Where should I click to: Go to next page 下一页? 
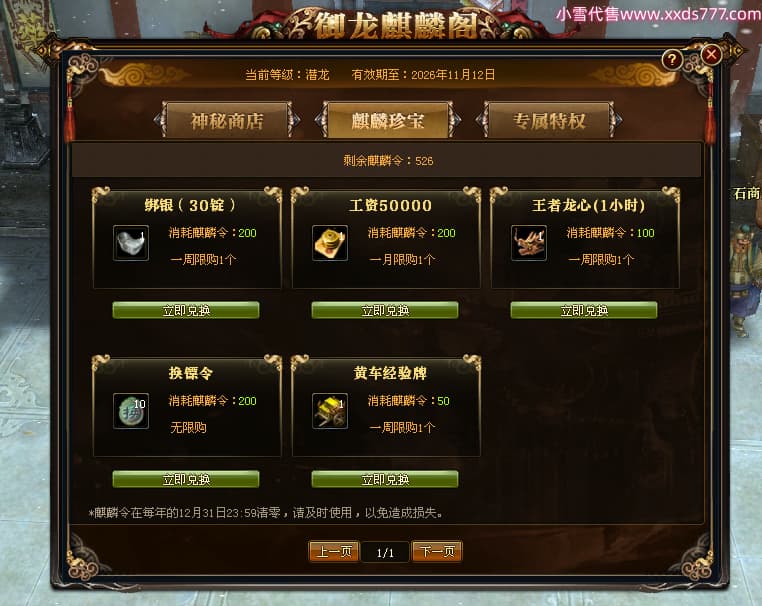coord(437,552)
